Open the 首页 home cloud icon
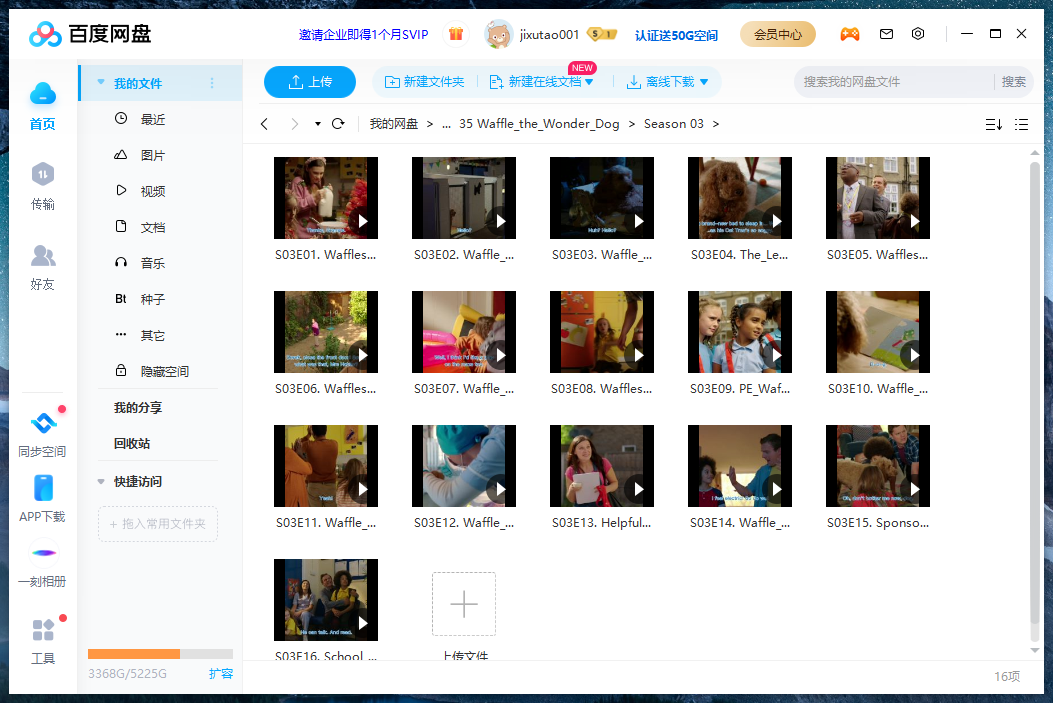This screenshot has height=703, width=1053. 42,94
